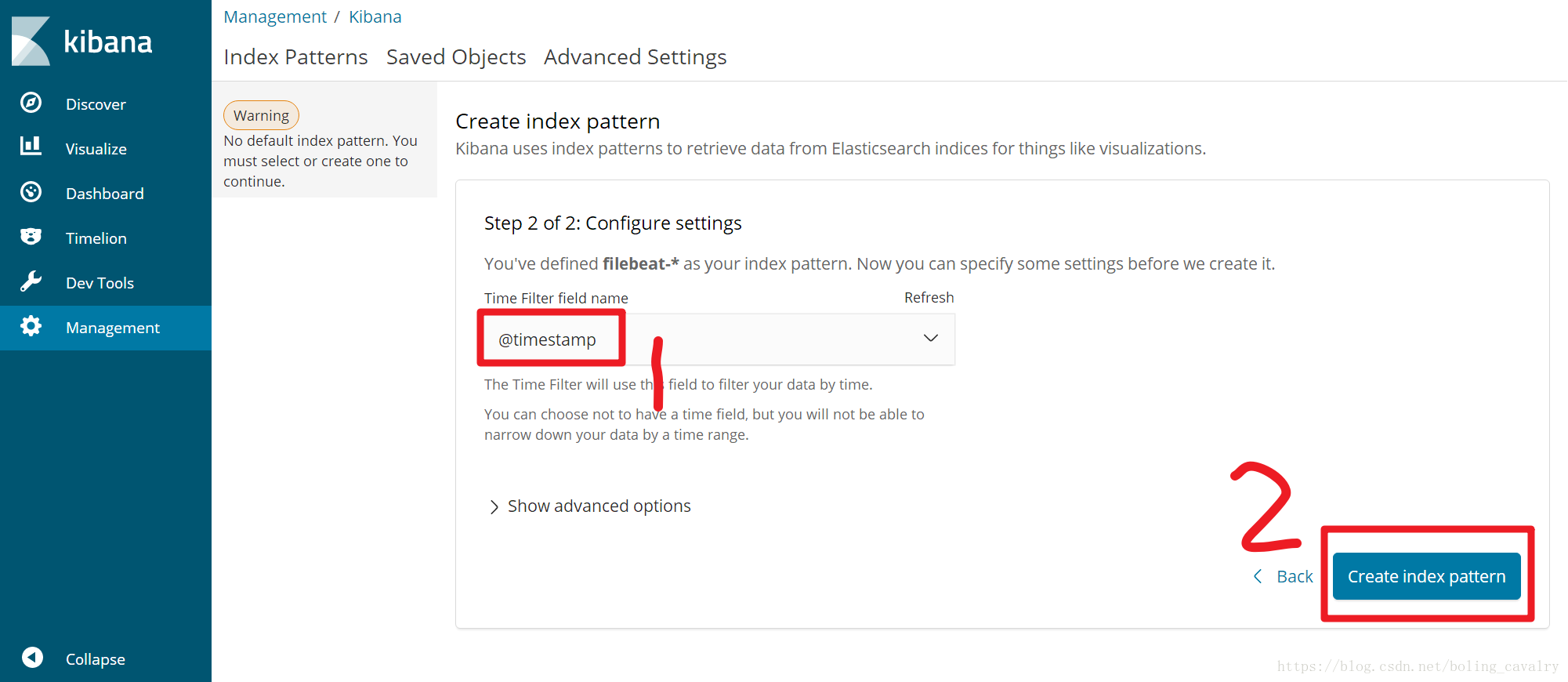Click the dropdown chevron arrow
Image resolution: width=1568 pixels, height=682 pixels.
930,338
